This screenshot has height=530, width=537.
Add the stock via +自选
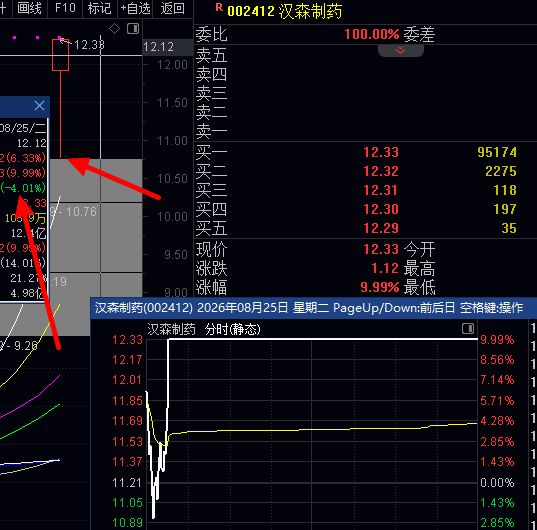click(x=135, y=8)
